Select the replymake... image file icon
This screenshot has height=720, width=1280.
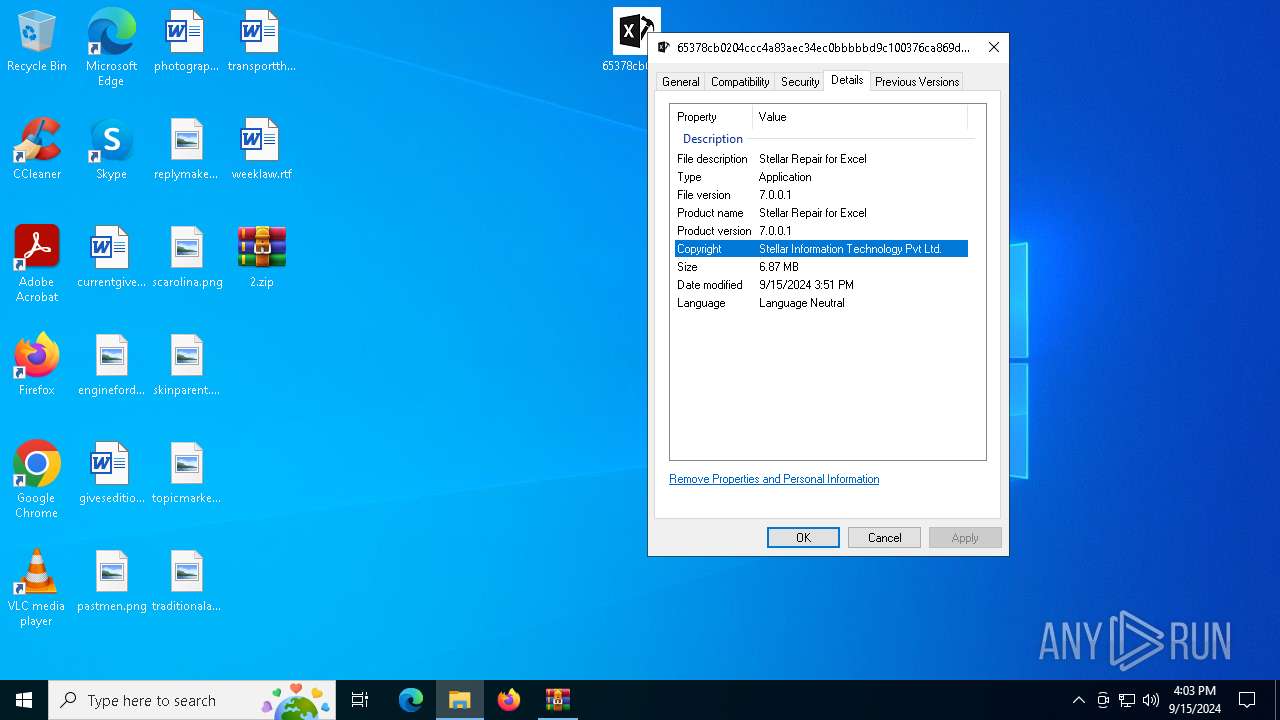pyautogui.click(x=186, y=150)
